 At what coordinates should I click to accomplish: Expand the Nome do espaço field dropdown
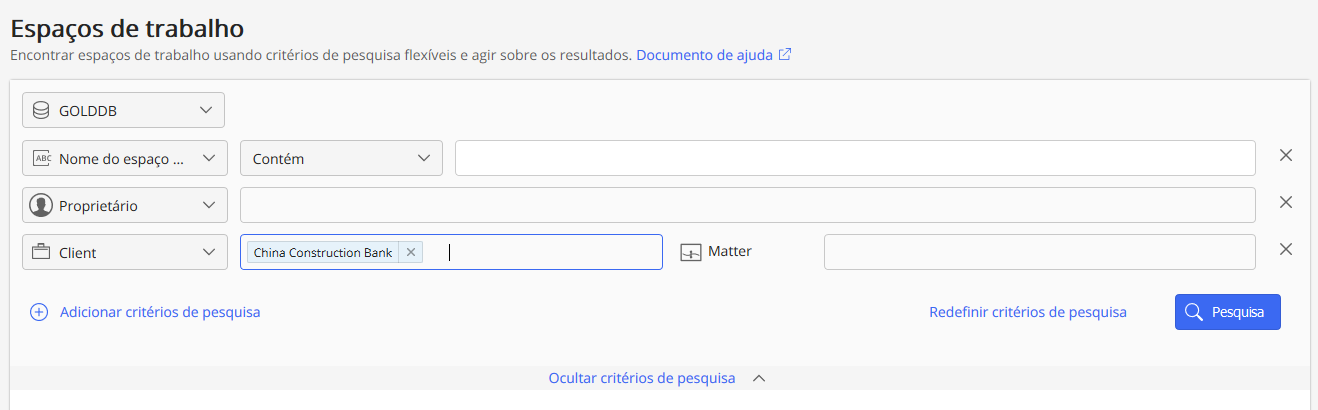[208, 158]
